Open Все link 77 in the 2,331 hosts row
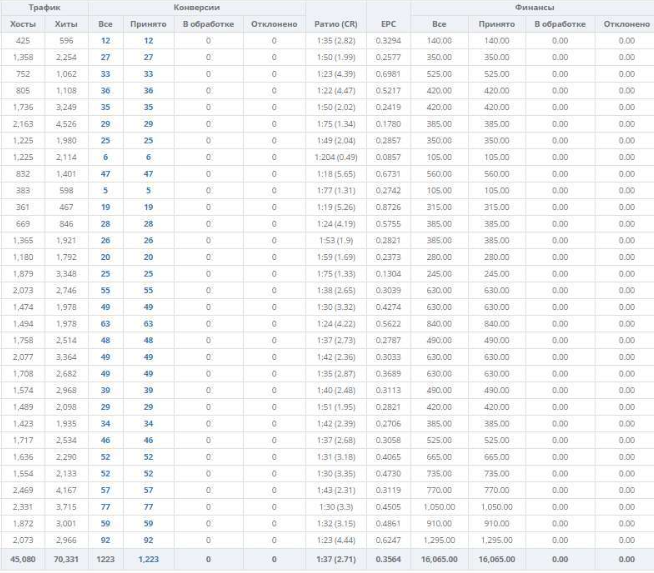 [x=106, y=507]
